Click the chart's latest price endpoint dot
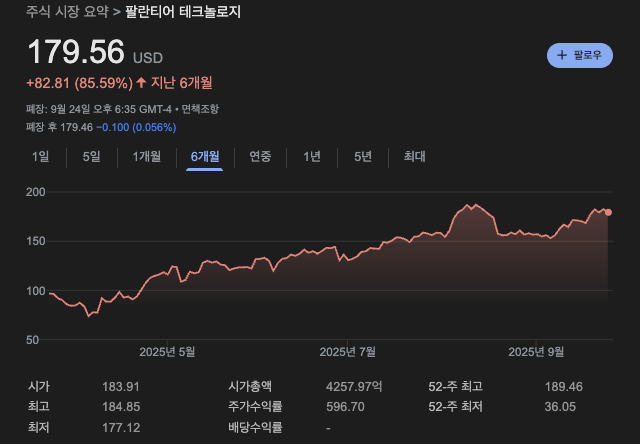The image size is (640, 444). pyautogui.click(x=609, y=212)
